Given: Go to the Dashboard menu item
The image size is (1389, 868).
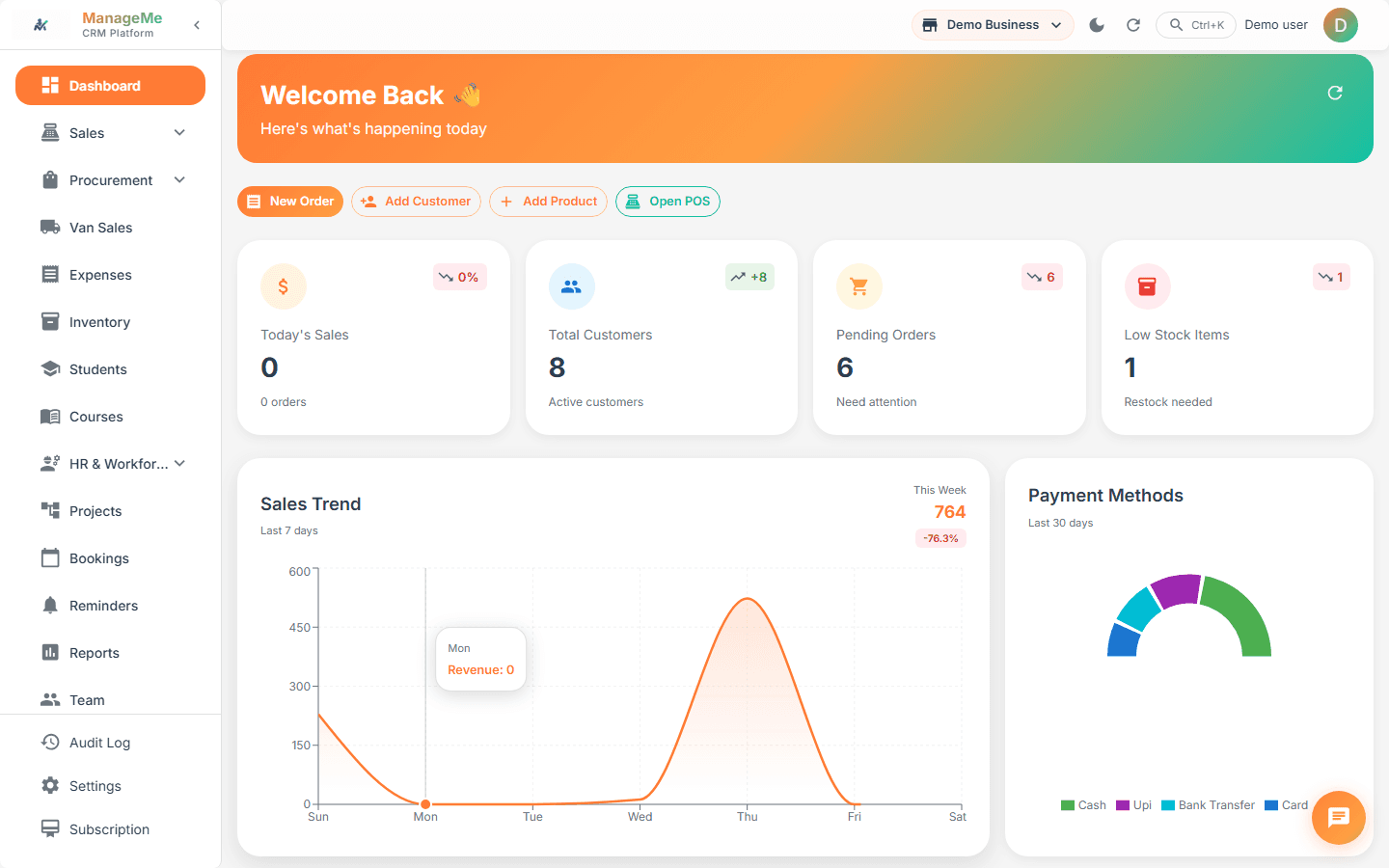Looking at the screenshot, I should pos(110,85).
